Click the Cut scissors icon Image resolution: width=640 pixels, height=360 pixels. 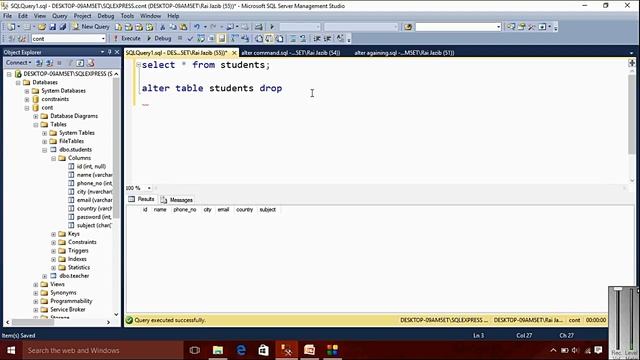[162, 27]
